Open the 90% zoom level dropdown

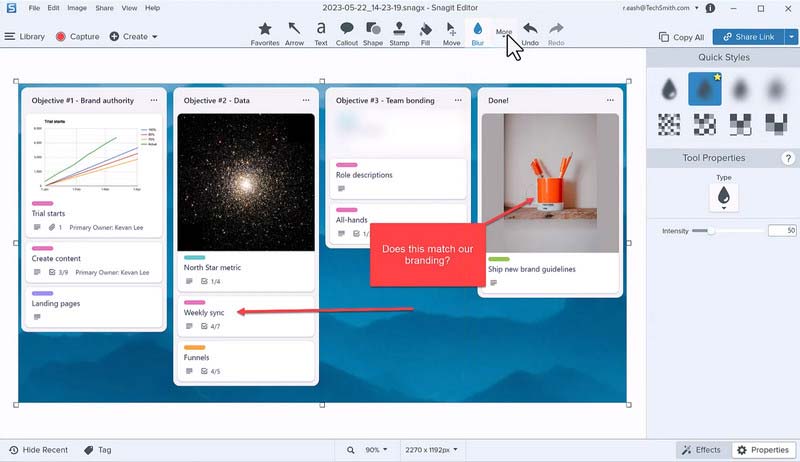pyautogui.click(x=377, y=450)
